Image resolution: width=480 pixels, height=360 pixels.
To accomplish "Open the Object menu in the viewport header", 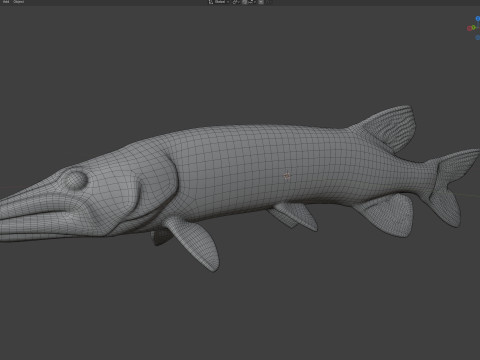I will point(19,1).
